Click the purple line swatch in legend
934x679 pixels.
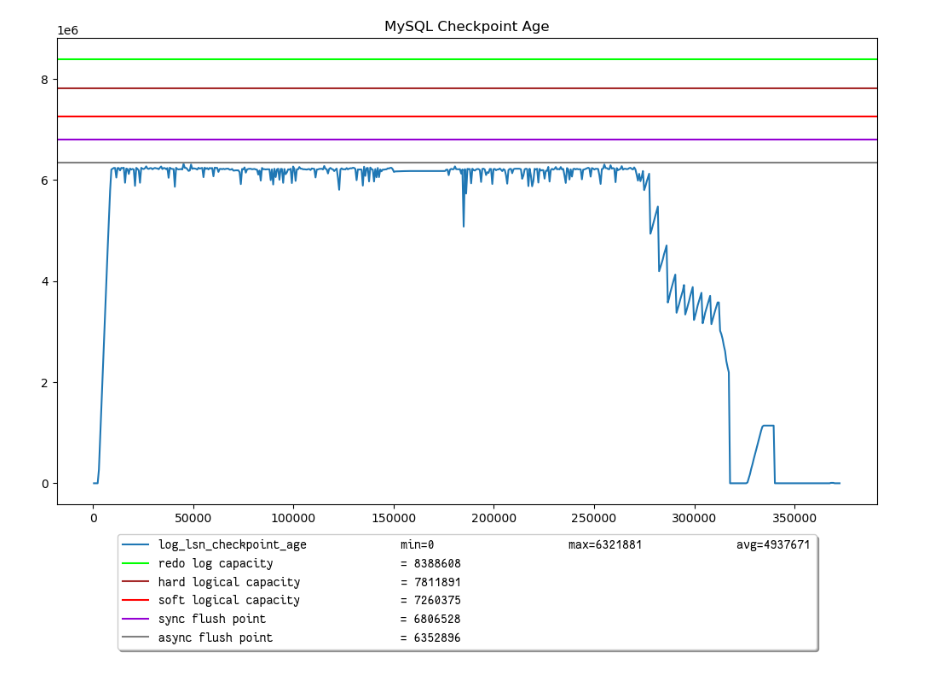pos(135,619)
